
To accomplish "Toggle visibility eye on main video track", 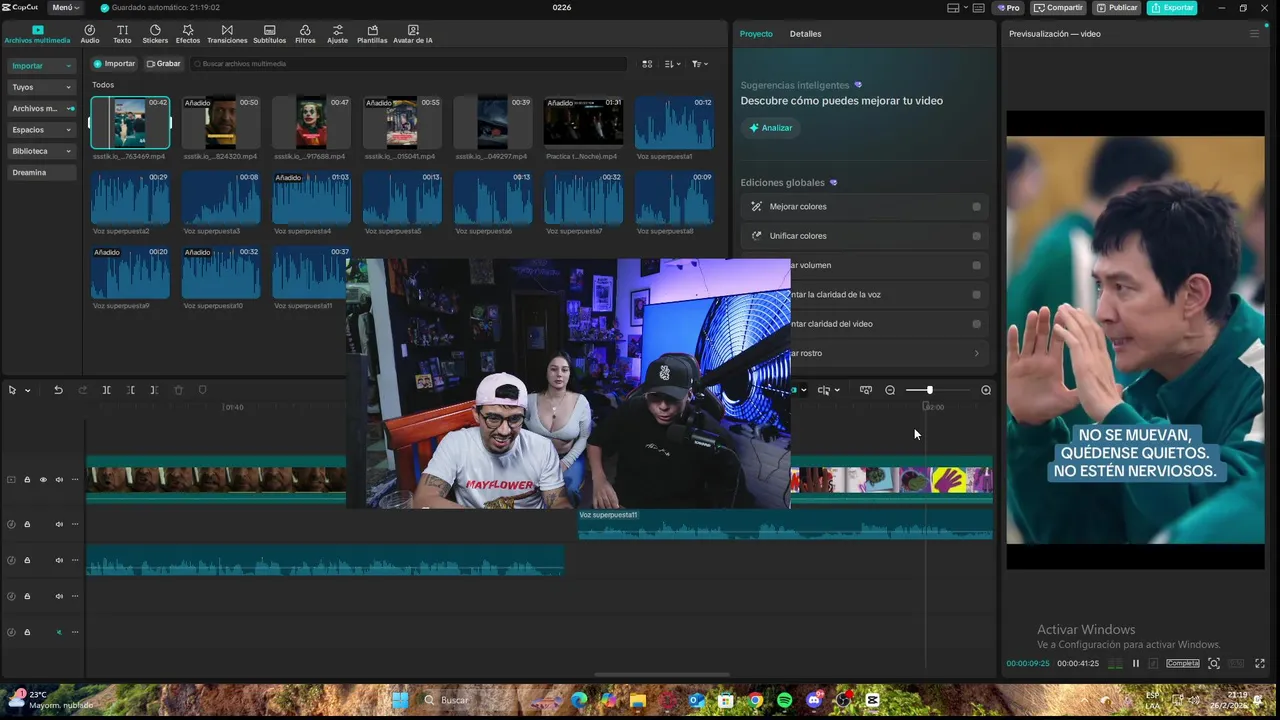I will tap(43, 480).
